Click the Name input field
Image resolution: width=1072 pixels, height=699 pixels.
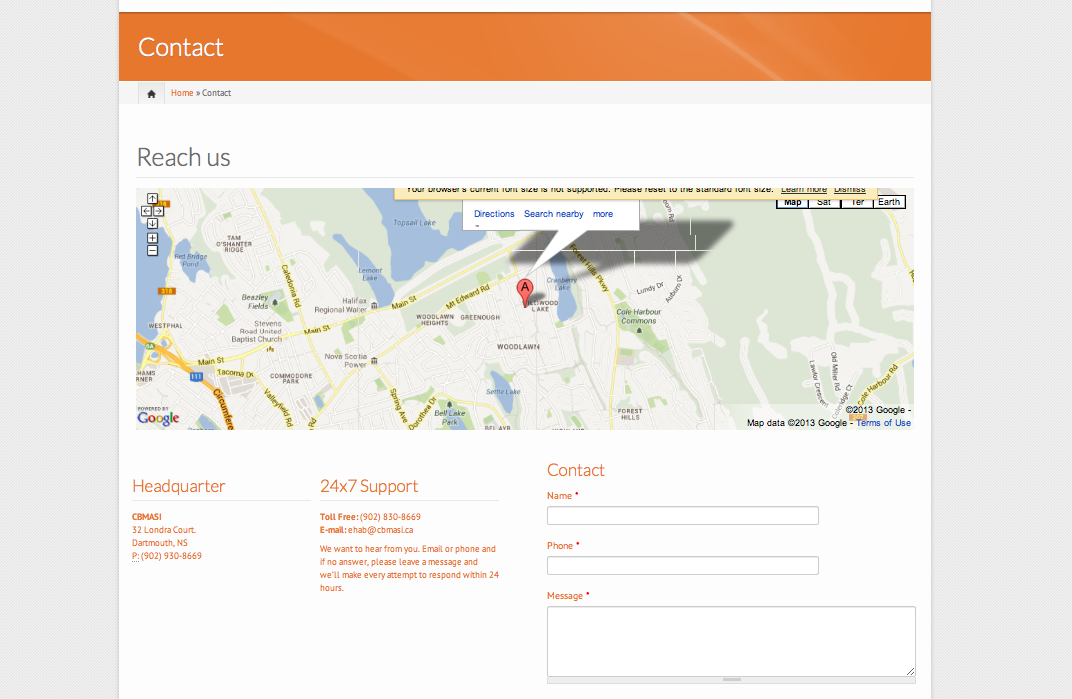tap(682, 516)
